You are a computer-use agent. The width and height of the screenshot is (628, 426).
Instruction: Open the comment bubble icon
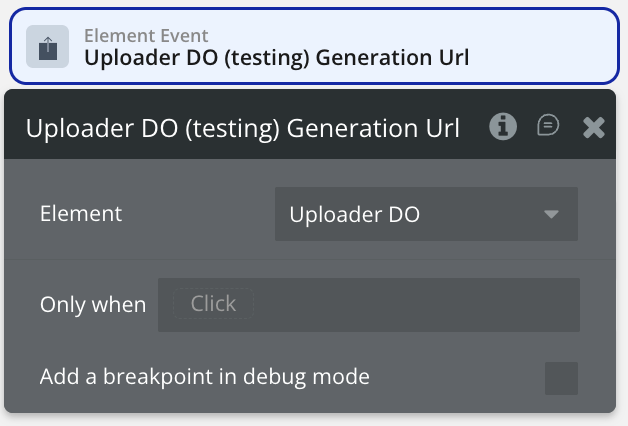[x=548, y=126]
